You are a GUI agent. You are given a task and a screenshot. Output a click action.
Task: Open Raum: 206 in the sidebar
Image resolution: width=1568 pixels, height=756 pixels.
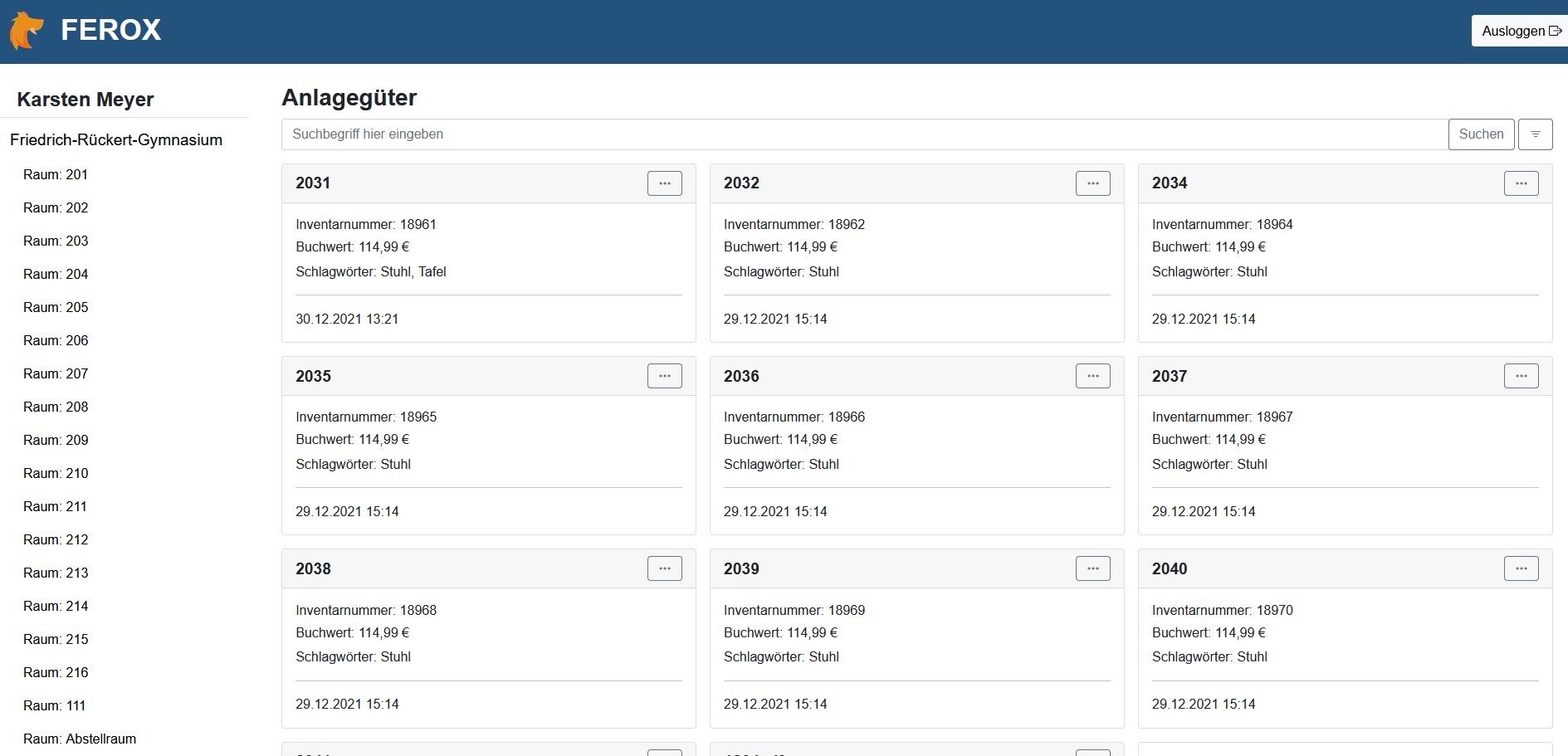coord(56,340)
